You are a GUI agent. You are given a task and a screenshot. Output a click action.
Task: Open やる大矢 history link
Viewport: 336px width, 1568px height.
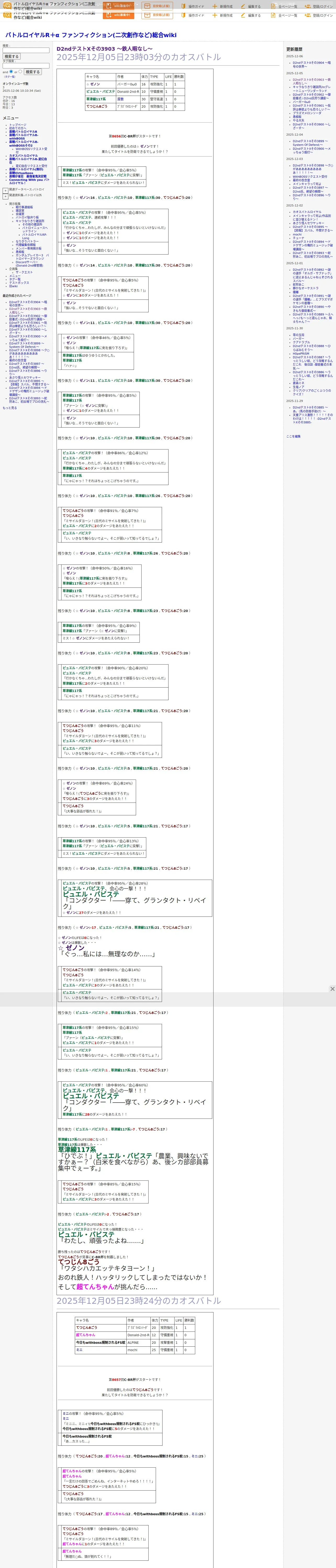[298, 120]
